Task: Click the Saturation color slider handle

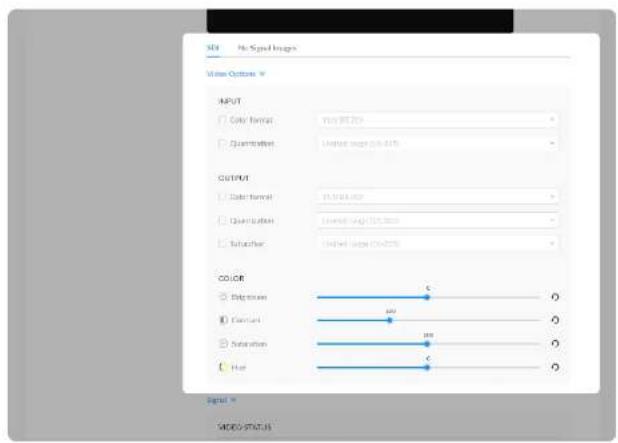Action: tap(427, 344)
